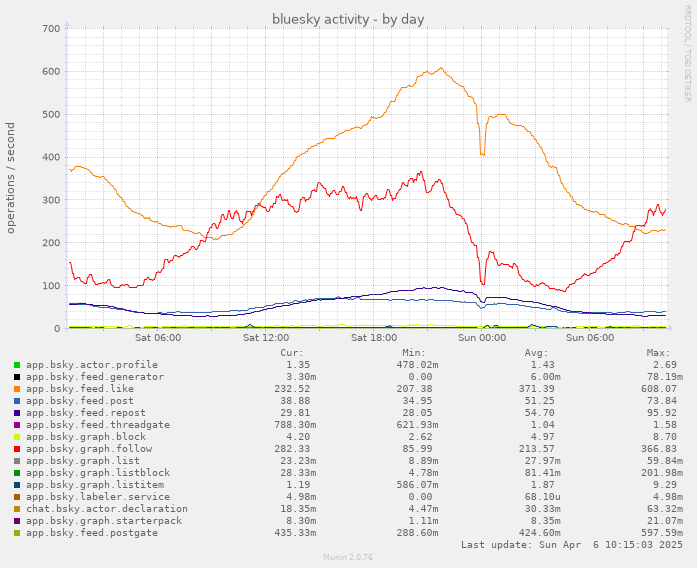Click the 'Last update' timestamp text

(571, 545)
